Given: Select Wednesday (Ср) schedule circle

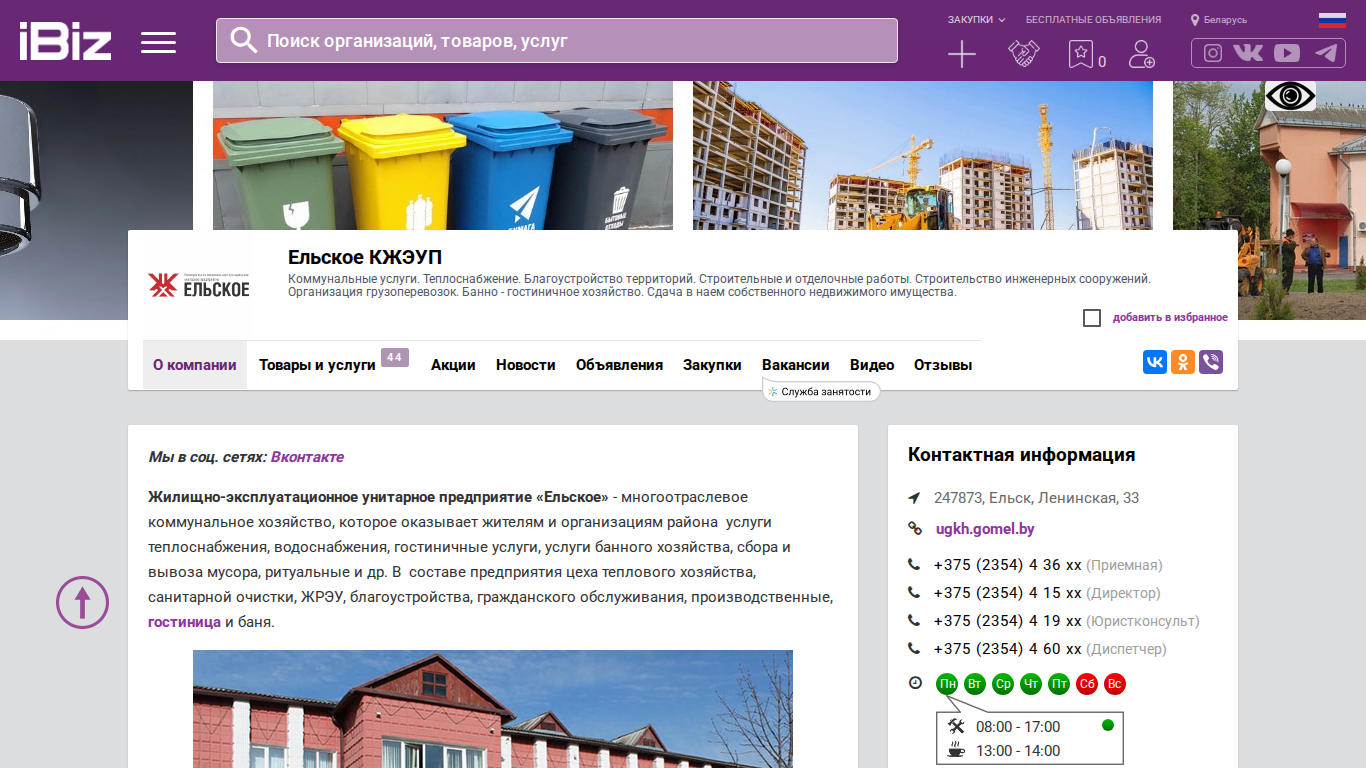Looking at the screenshot, I should click(1003, 684).
